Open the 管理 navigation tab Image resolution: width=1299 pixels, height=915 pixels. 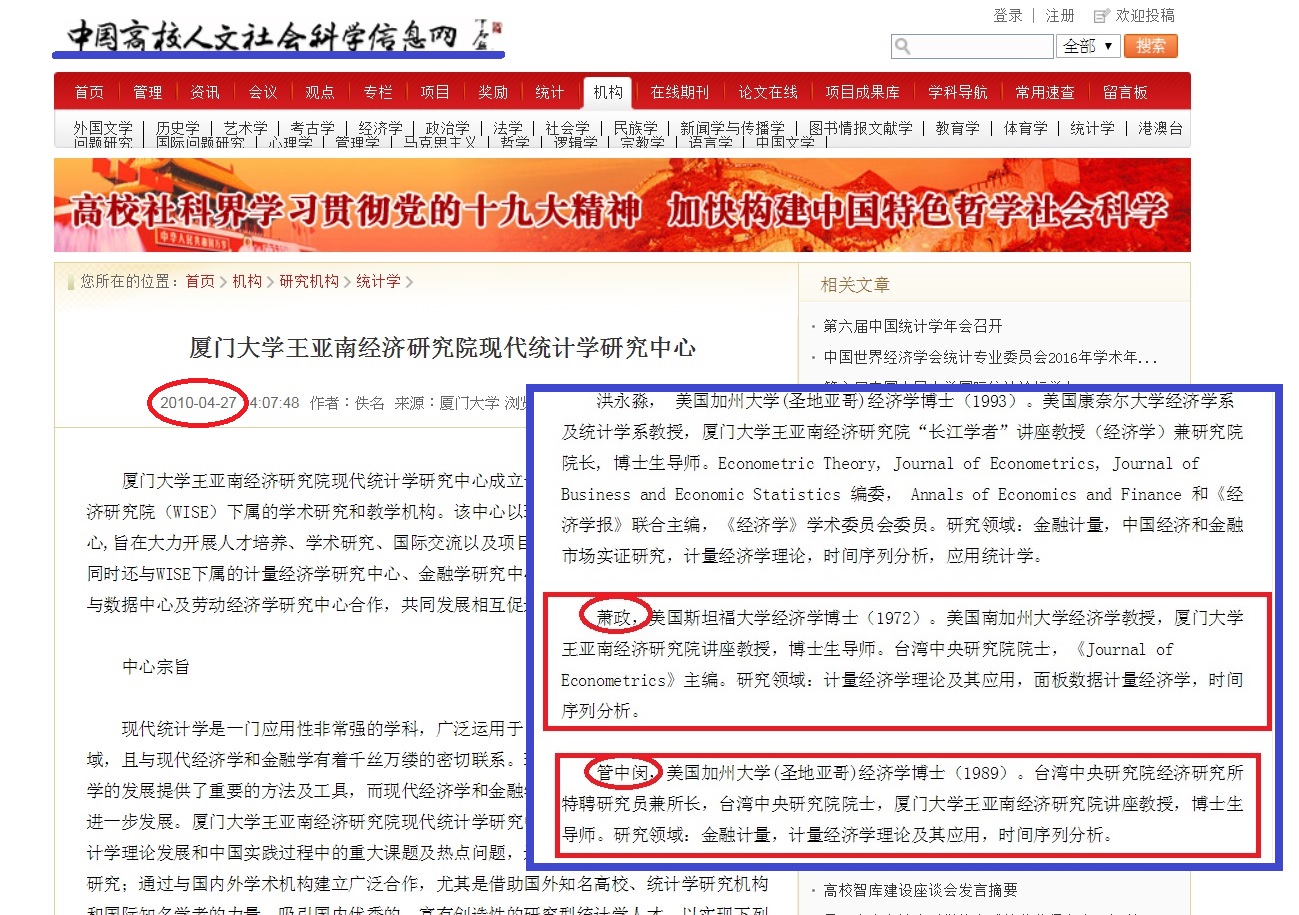click(147, 92)
